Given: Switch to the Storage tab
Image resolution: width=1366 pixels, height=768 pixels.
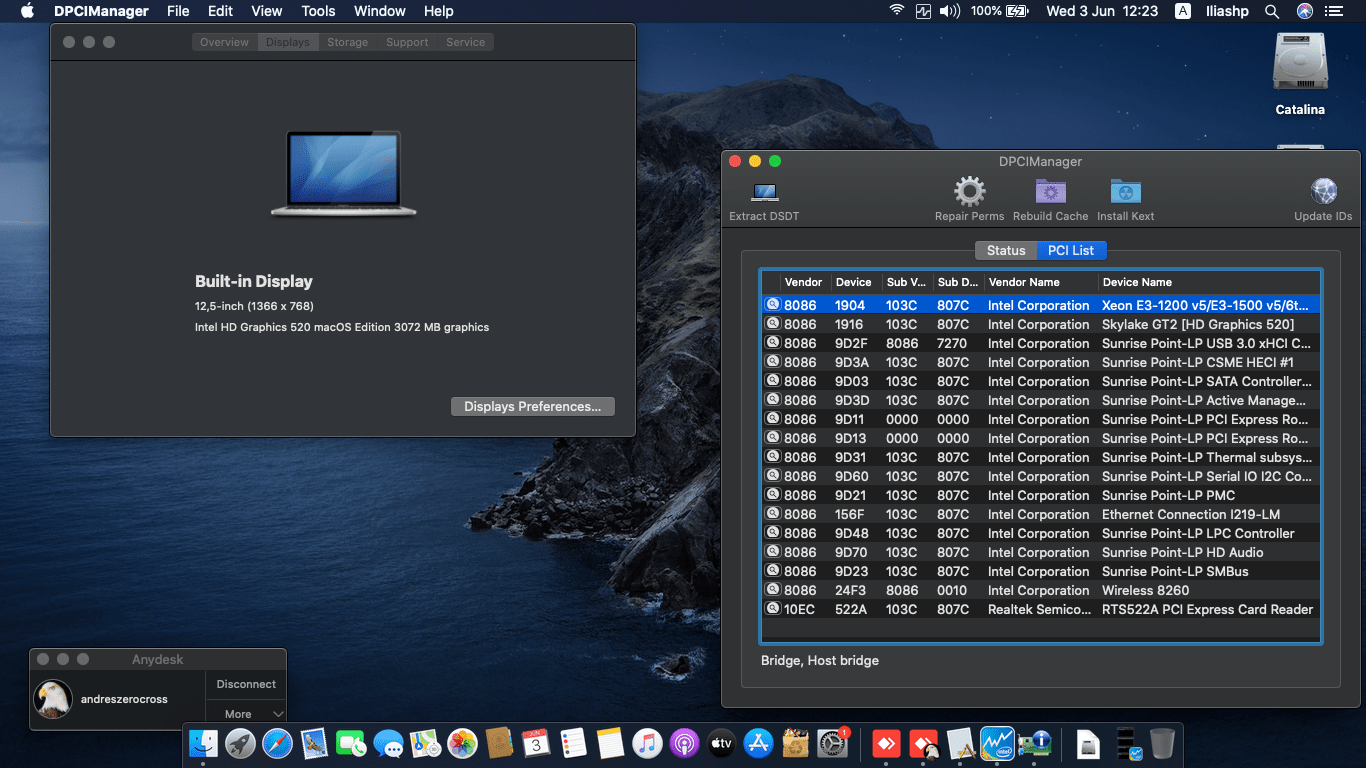Looking at the screenshot, I should point(347,42).
